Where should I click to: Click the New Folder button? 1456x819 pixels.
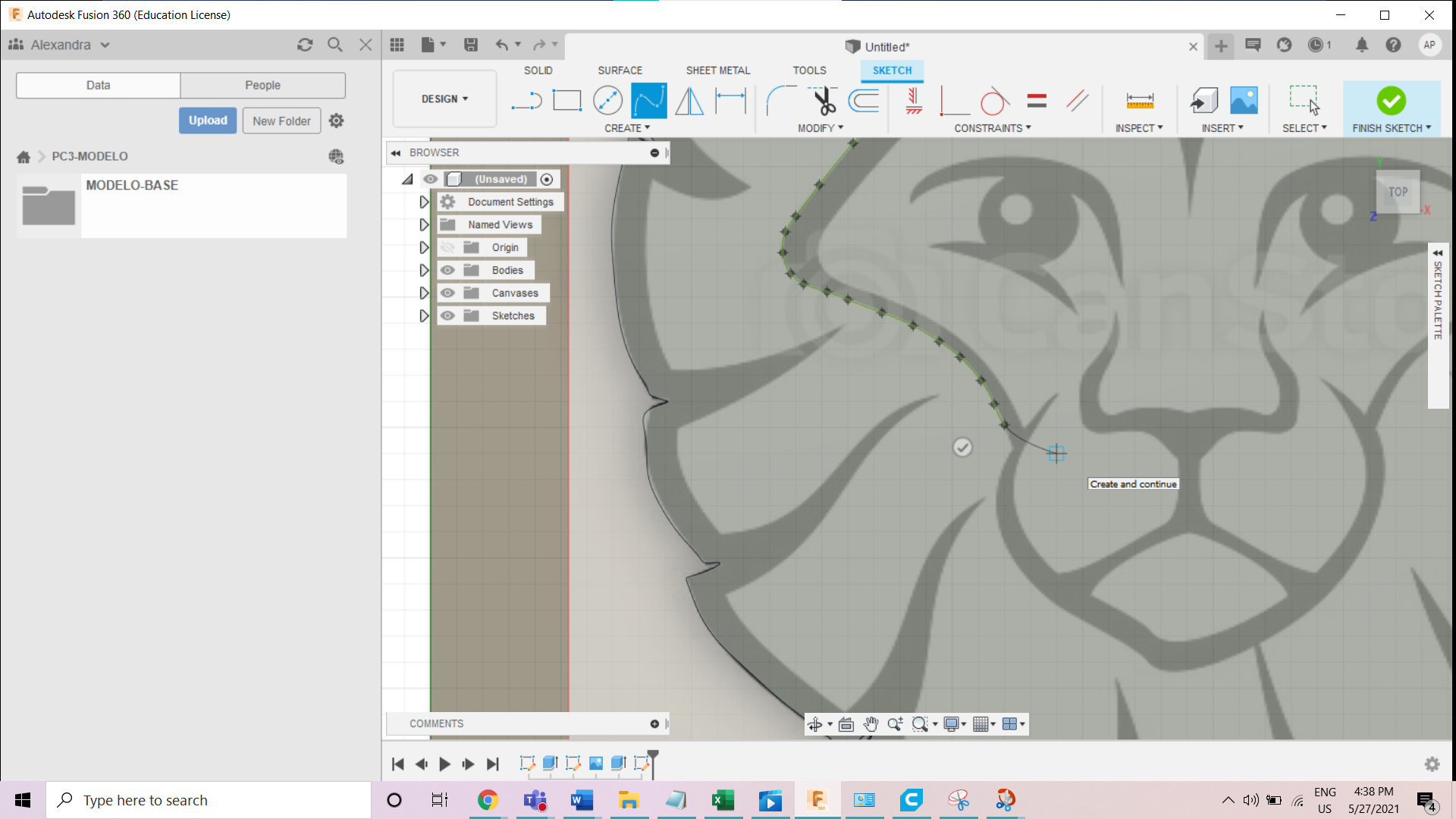281,121
